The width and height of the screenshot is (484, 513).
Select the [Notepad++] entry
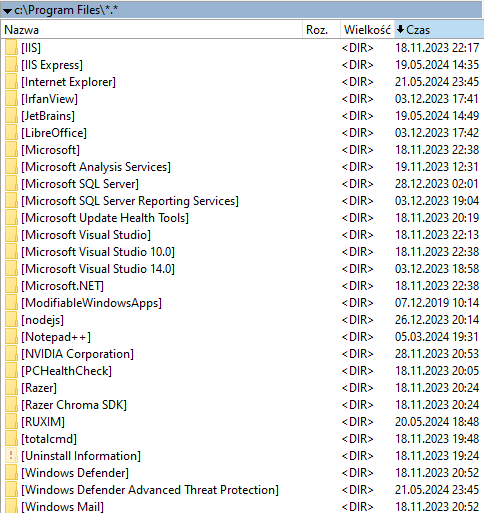[x=56, y=337]
